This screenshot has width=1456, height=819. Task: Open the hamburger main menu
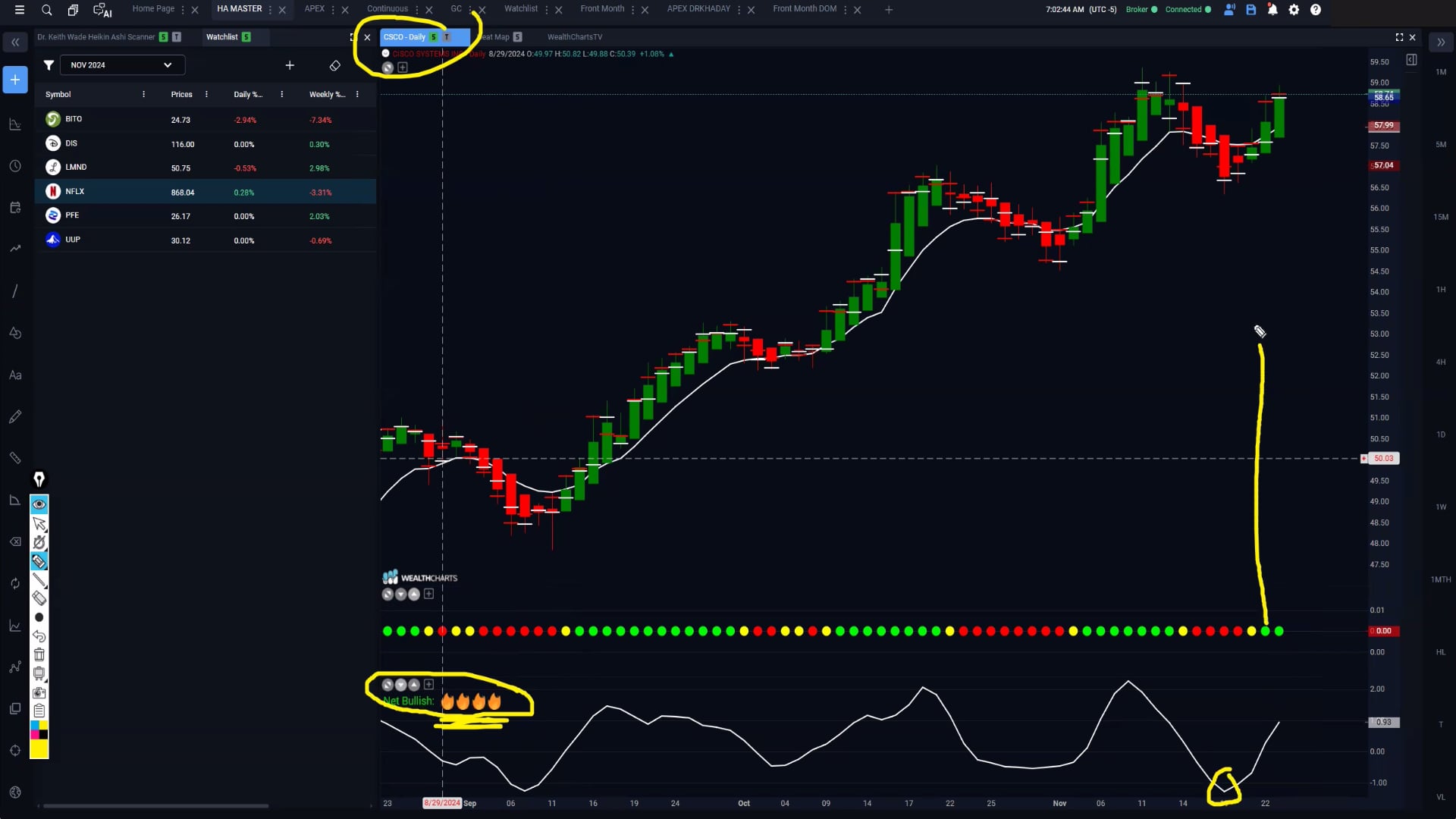coord(20,10)
